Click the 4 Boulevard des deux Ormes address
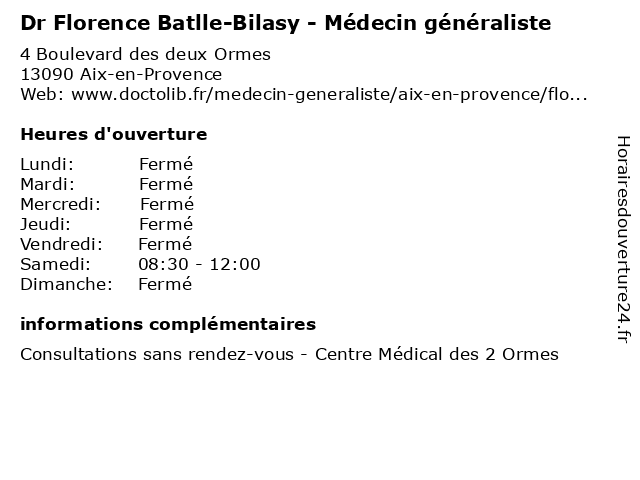Screen dimensions: 640x480 pos(145,54)
